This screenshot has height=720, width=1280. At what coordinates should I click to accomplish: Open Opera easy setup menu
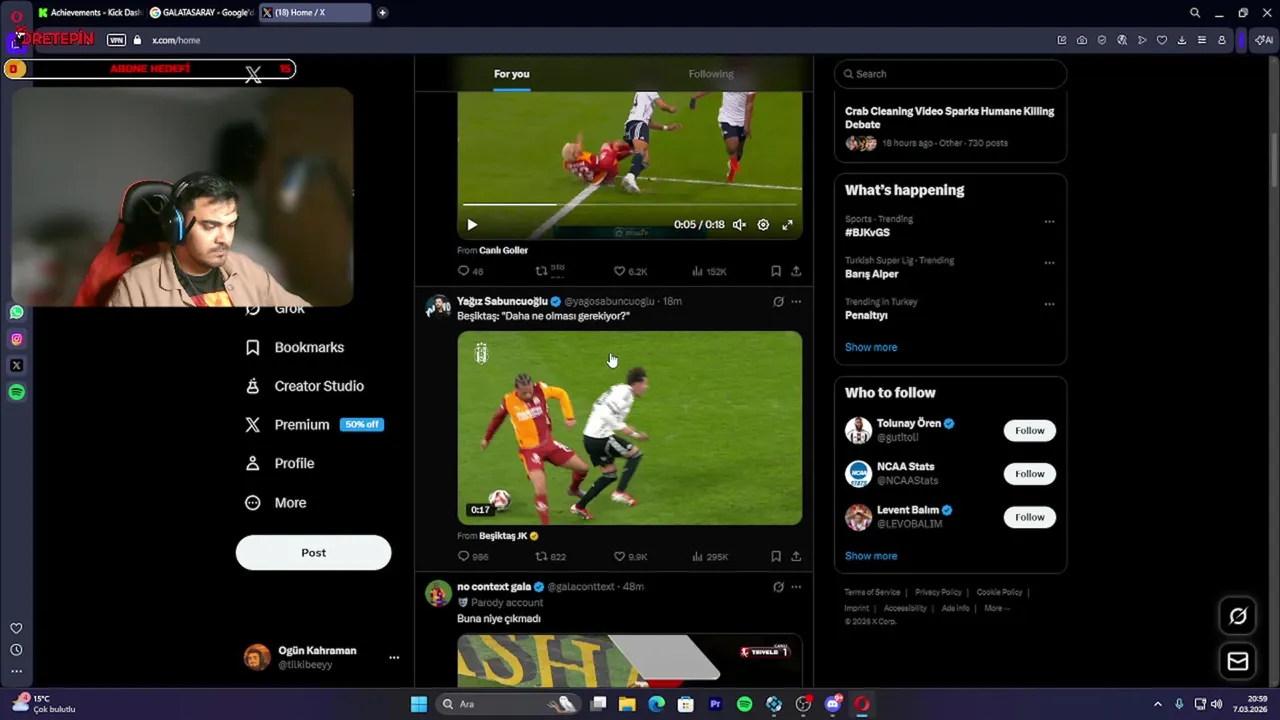coord(1202,40)
